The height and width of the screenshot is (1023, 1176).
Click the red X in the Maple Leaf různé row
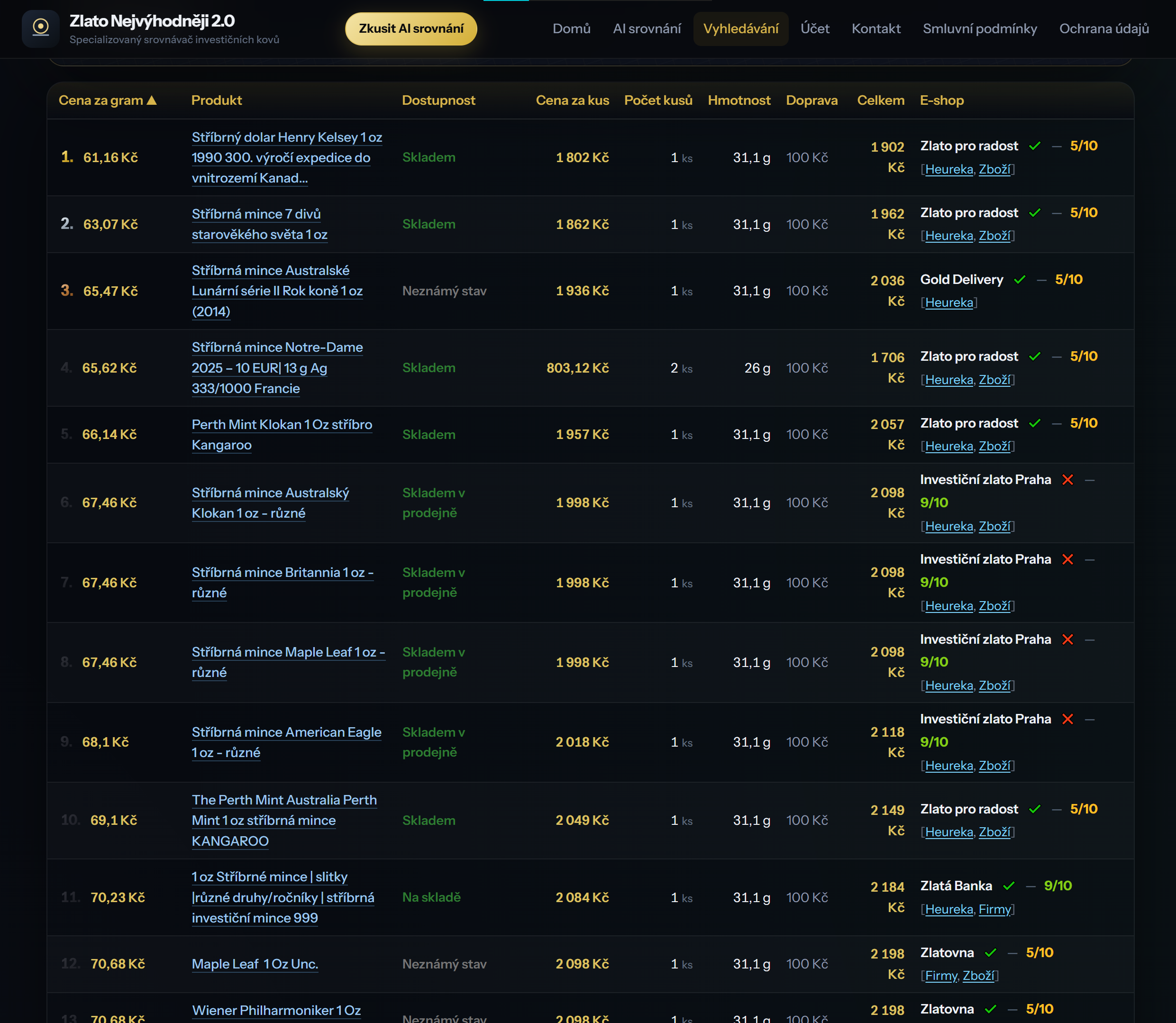click(x=1067, y=639)
